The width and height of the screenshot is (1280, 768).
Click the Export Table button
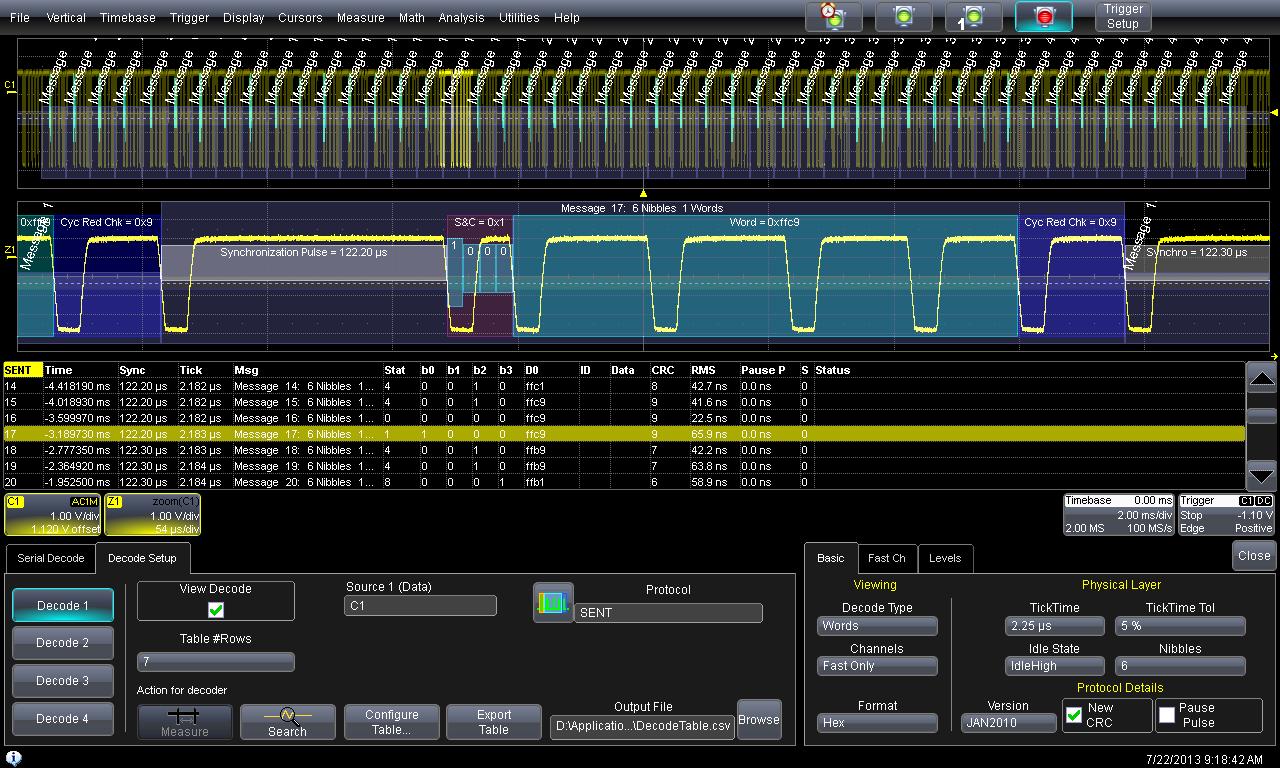(494, 722)
